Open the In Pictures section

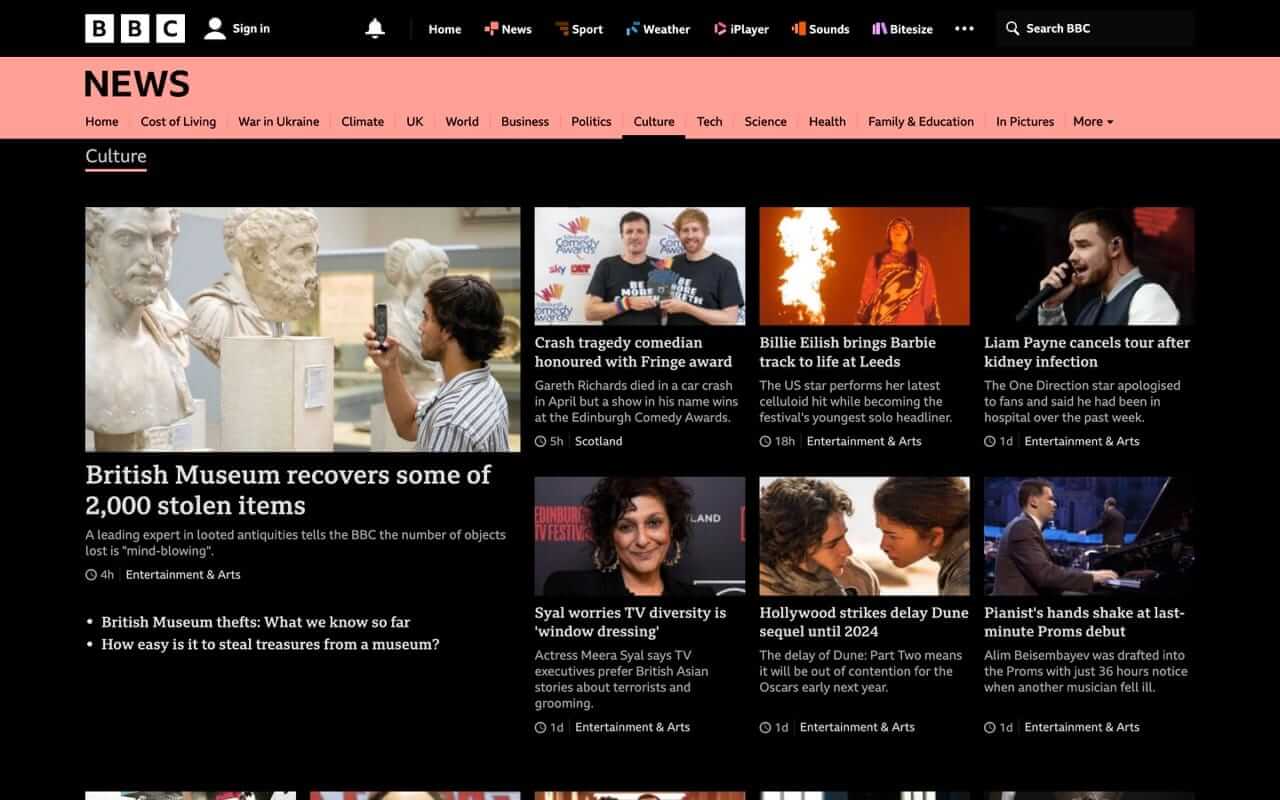(x=1025, y=121)
